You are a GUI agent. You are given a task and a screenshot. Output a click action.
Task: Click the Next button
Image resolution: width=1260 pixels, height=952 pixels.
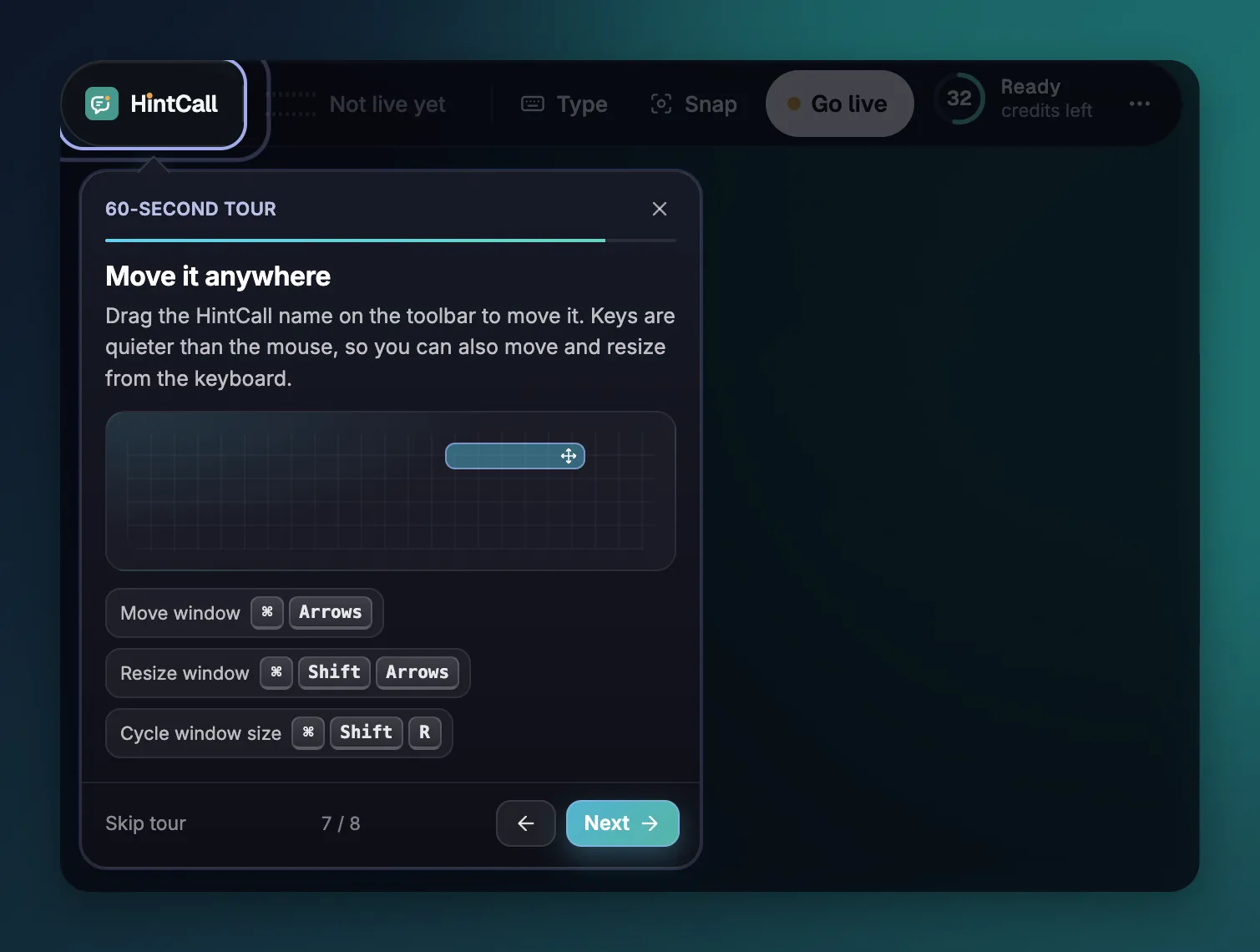623,823
